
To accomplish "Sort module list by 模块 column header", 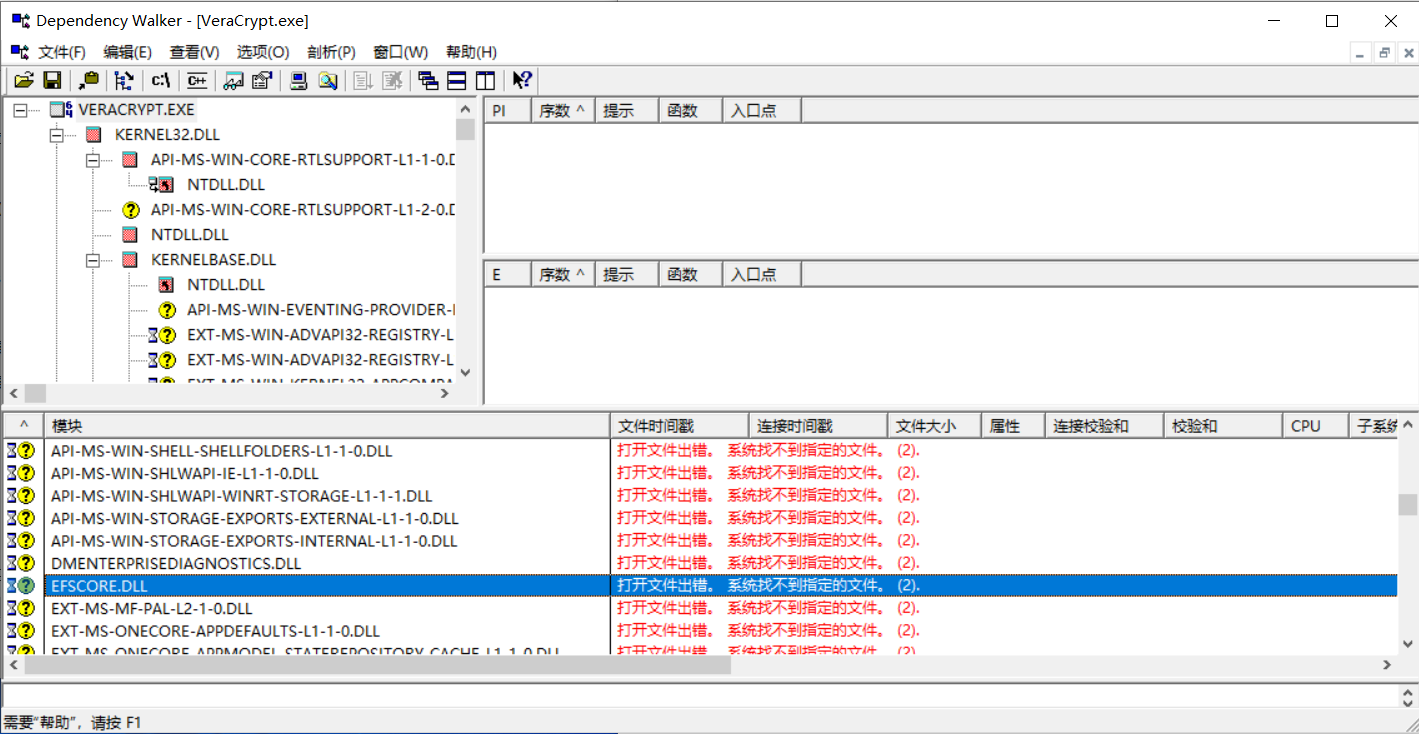I will pos(328,426).
